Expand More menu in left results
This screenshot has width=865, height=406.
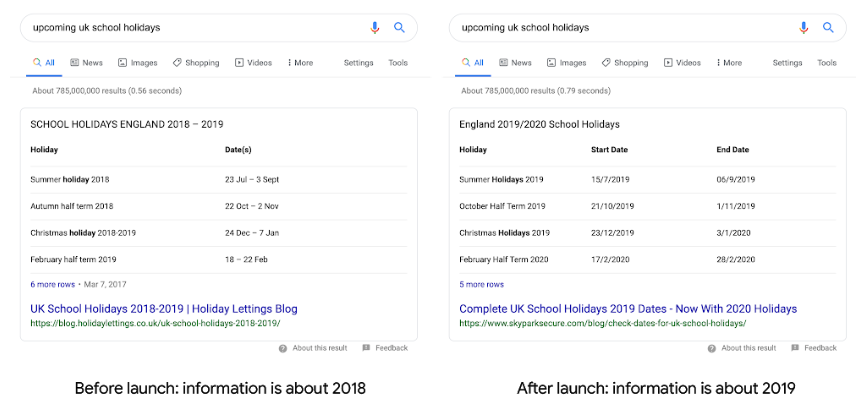[x=300, y=63]
